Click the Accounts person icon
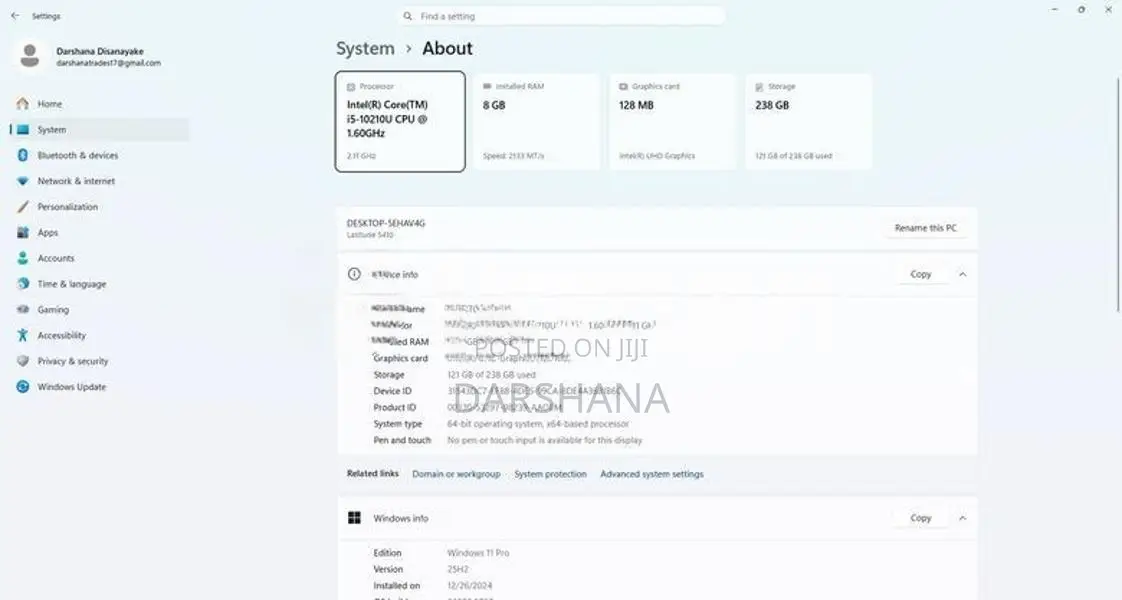Screen dimensions: 1122x600 tap(23, 258)
